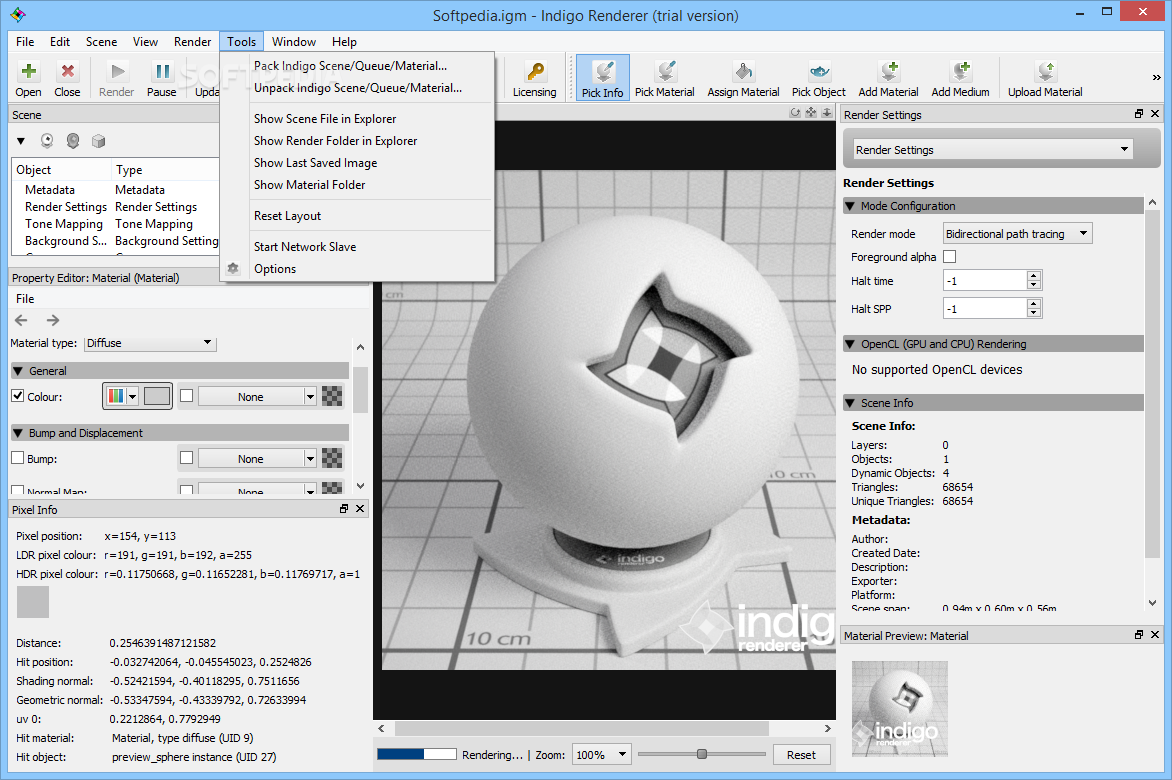
Task: Click the Close scene toolbar icon
Action: tap(67, 78)
